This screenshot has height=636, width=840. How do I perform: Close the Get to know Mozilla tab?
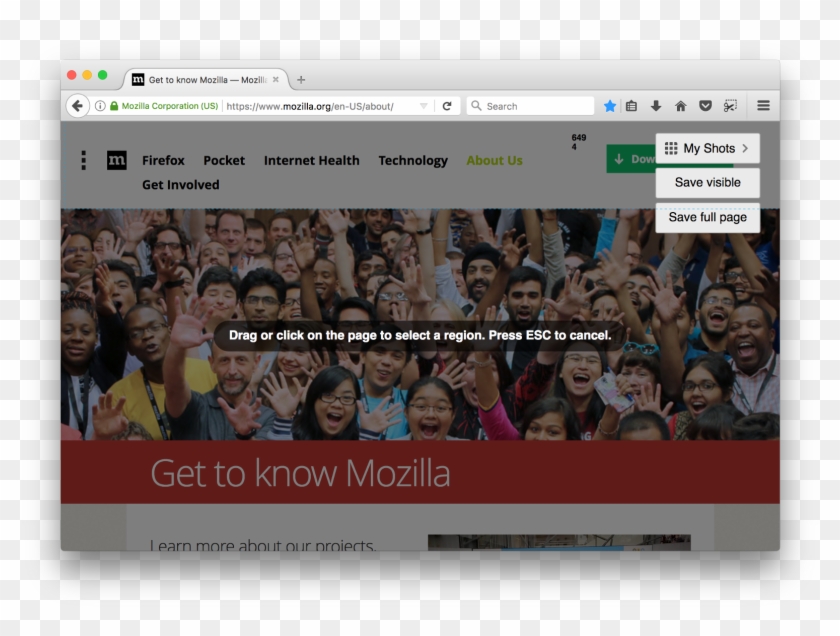276,80
